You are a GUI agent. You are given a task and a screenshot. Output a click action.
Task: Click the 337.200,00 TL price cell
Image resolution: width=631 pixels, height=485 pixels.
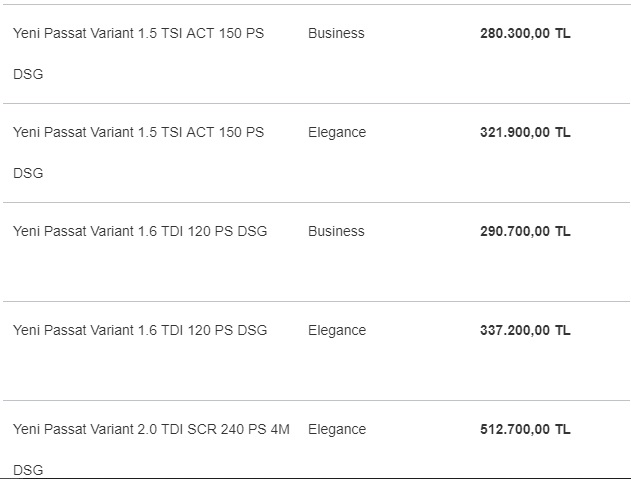point(525,330)
